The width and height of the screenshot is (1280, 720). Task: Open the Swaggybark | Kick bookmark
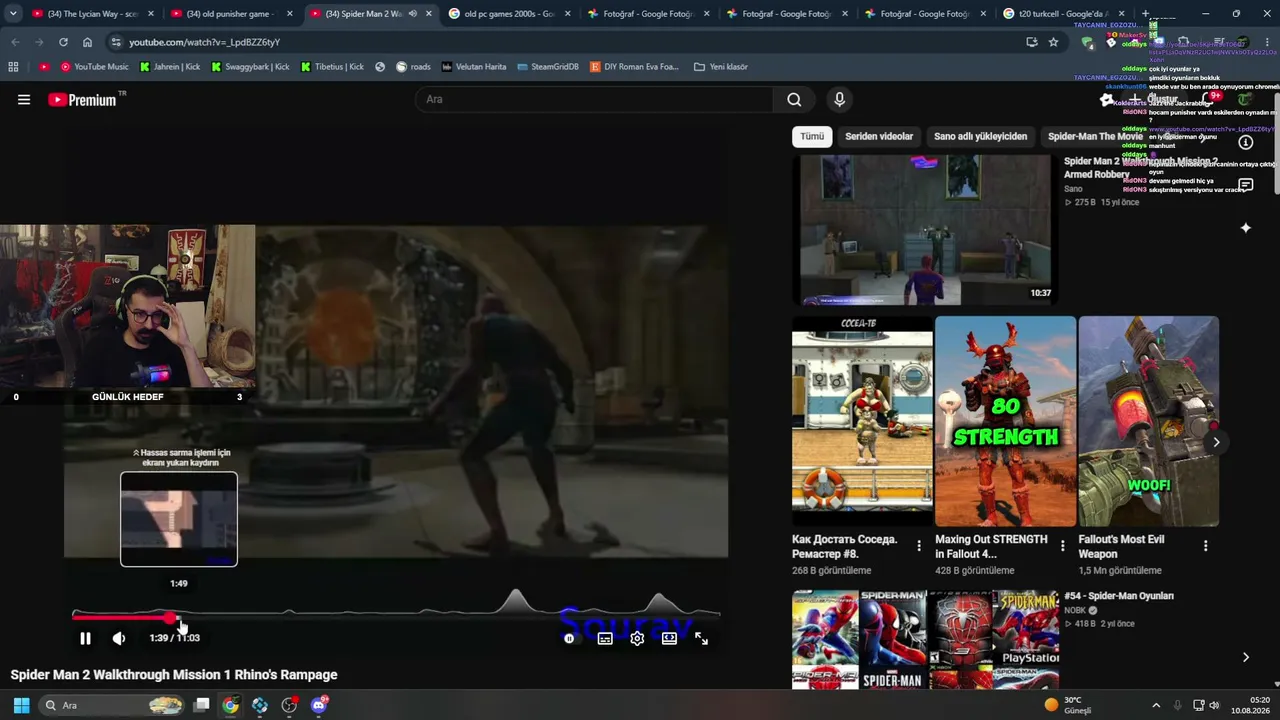pos(250,67)
